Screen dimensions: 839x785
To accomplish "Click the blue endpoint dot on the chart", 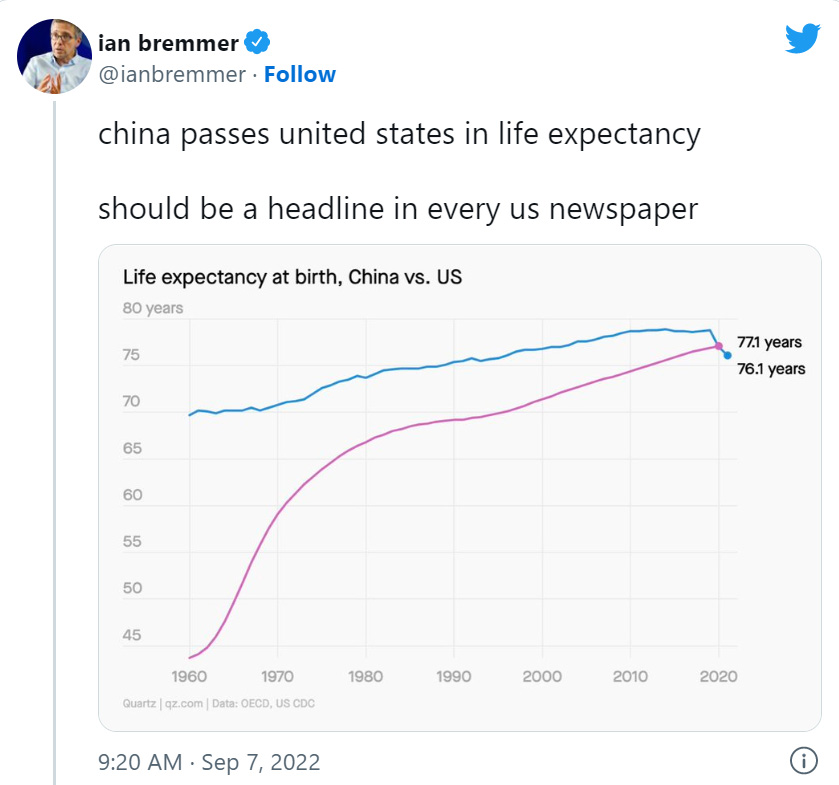I will click(x=727, y=355).
